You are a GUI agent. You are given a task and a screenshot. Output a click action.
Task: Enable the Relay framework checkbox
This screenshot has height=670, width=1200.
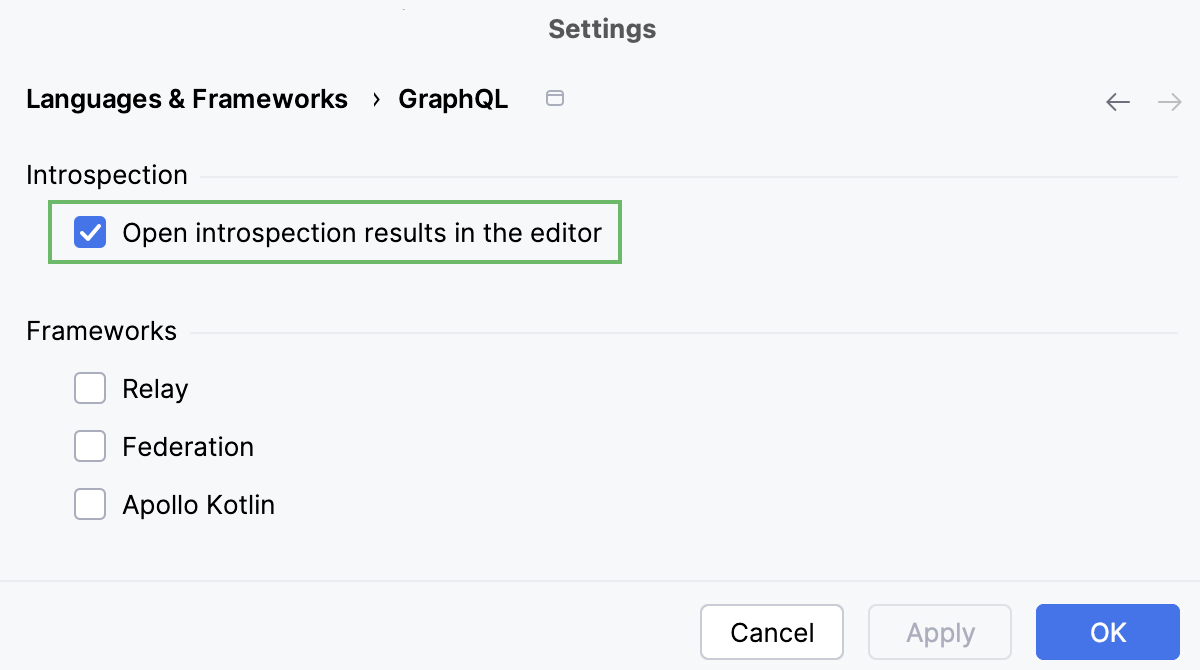click(x=90, y=389)
